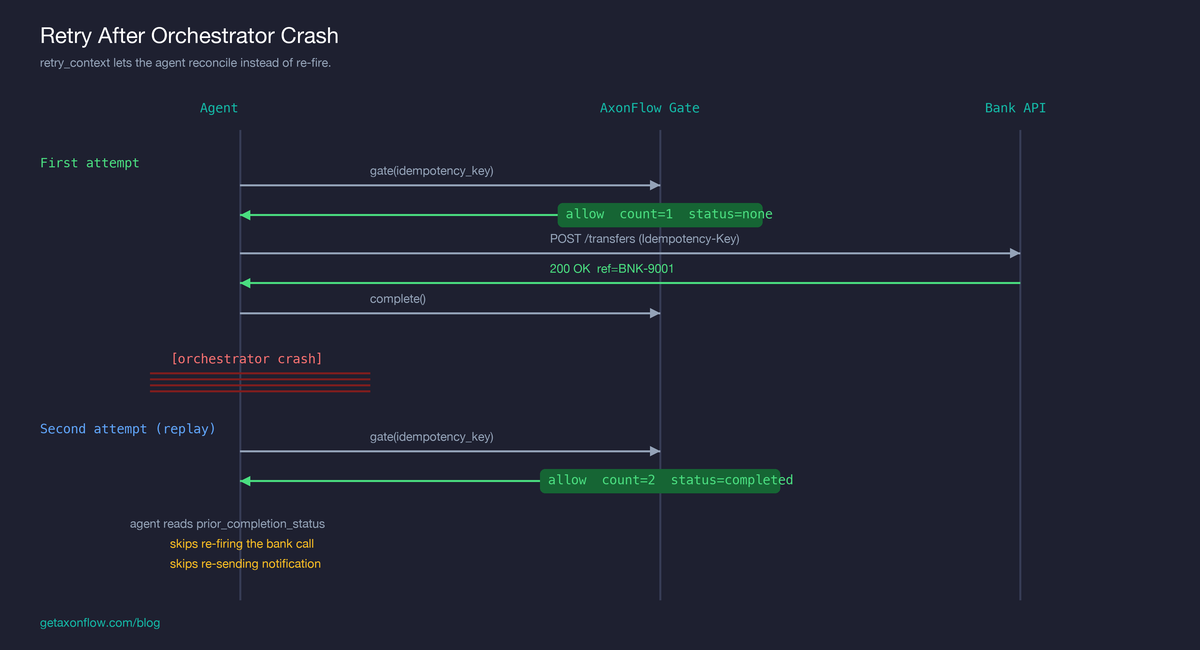Click the green highlighted response bar
This screenshot has height=650, width=1200.
(x=630, y=282)
